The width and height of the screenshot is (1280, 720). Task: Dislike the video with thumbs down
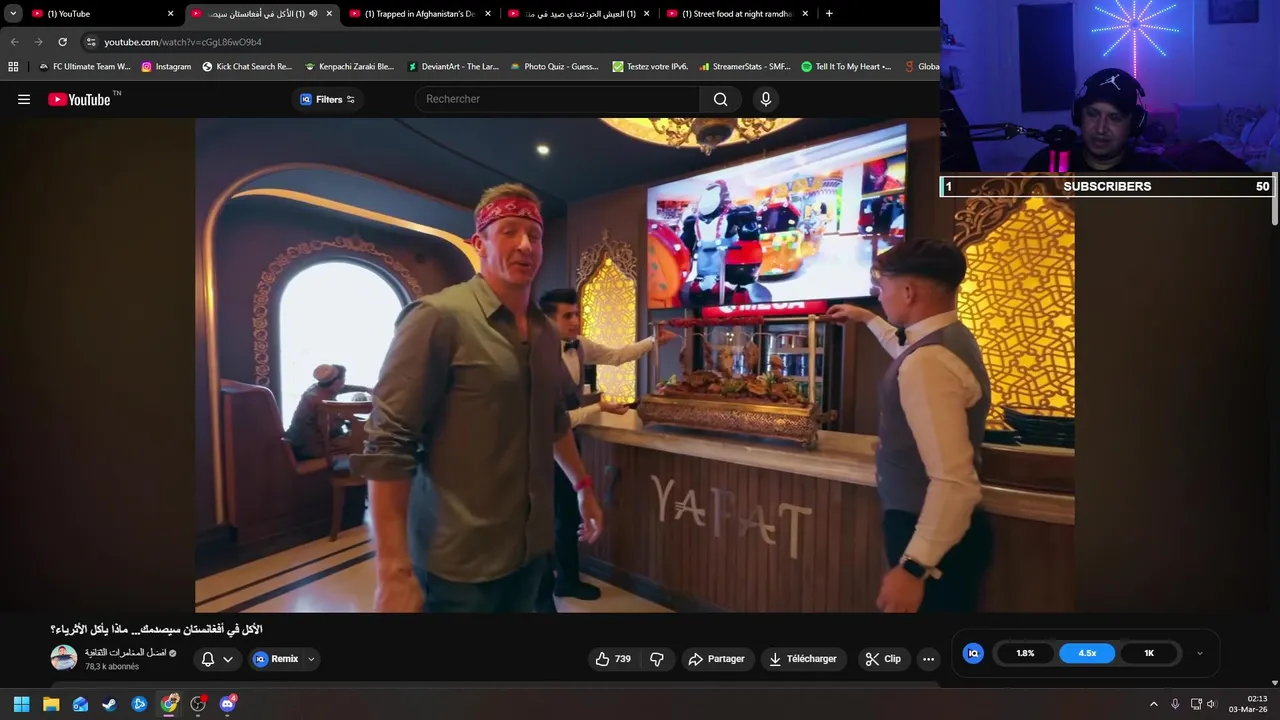[657, 659]
